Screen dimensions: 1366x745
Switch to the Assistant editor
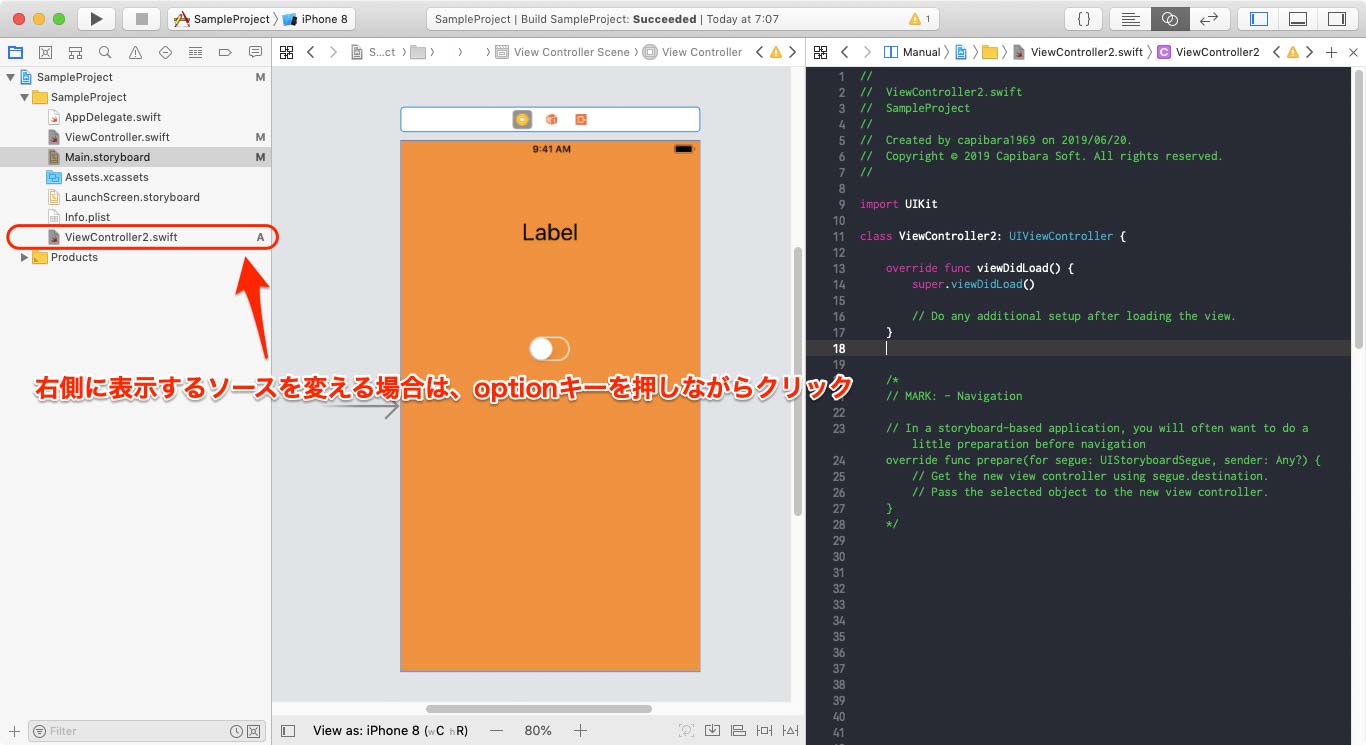[x=1169, y=18]
